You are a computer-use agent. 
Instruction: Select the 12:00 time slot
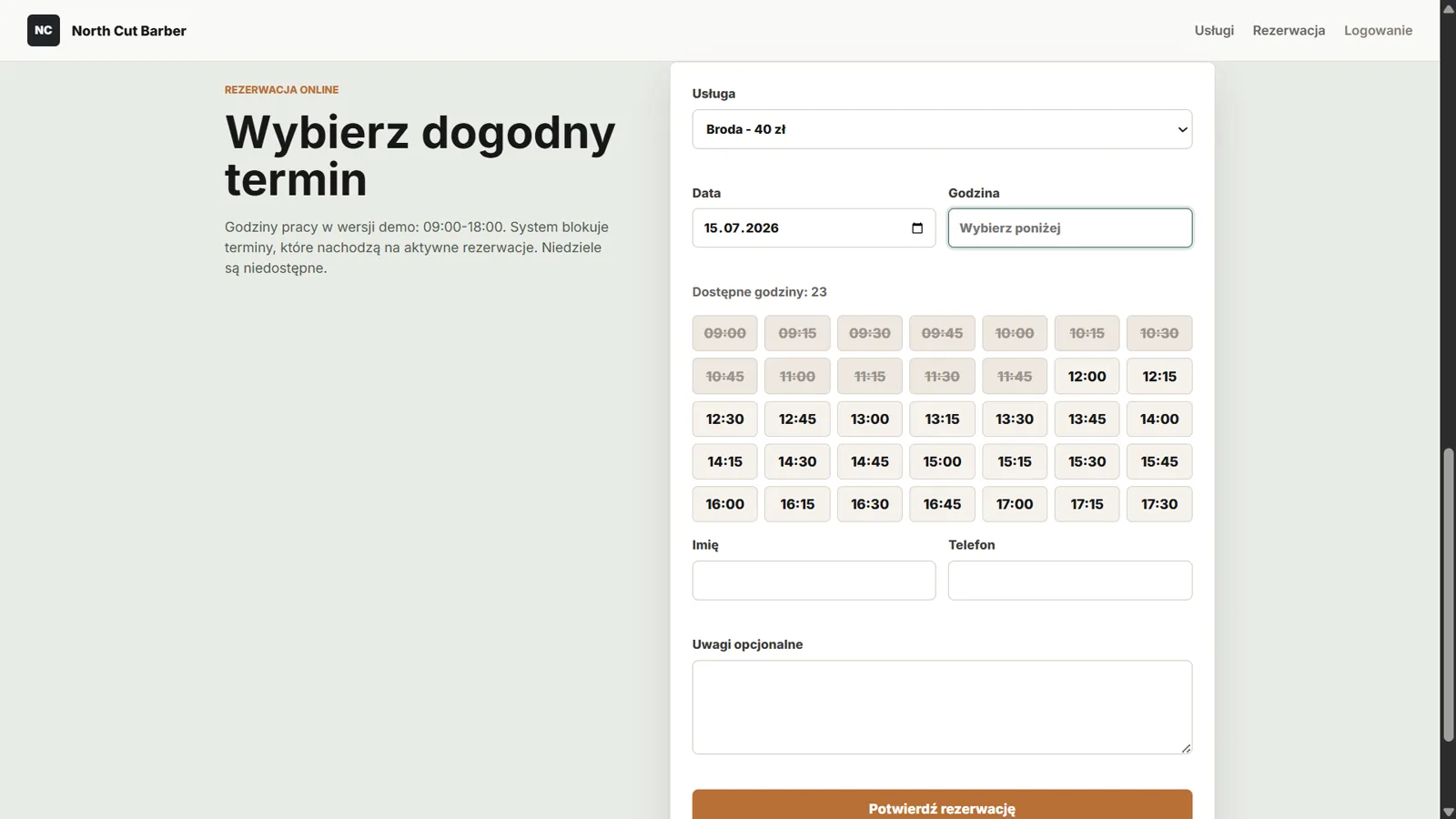[1087, 376]
